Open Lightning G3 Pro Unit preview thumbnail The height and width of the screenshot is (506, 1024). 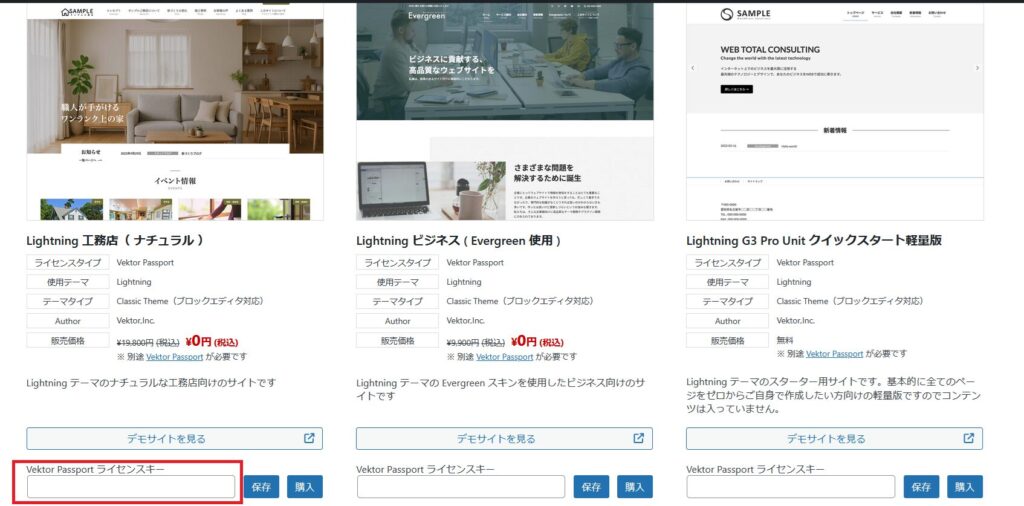coord(835,112)
